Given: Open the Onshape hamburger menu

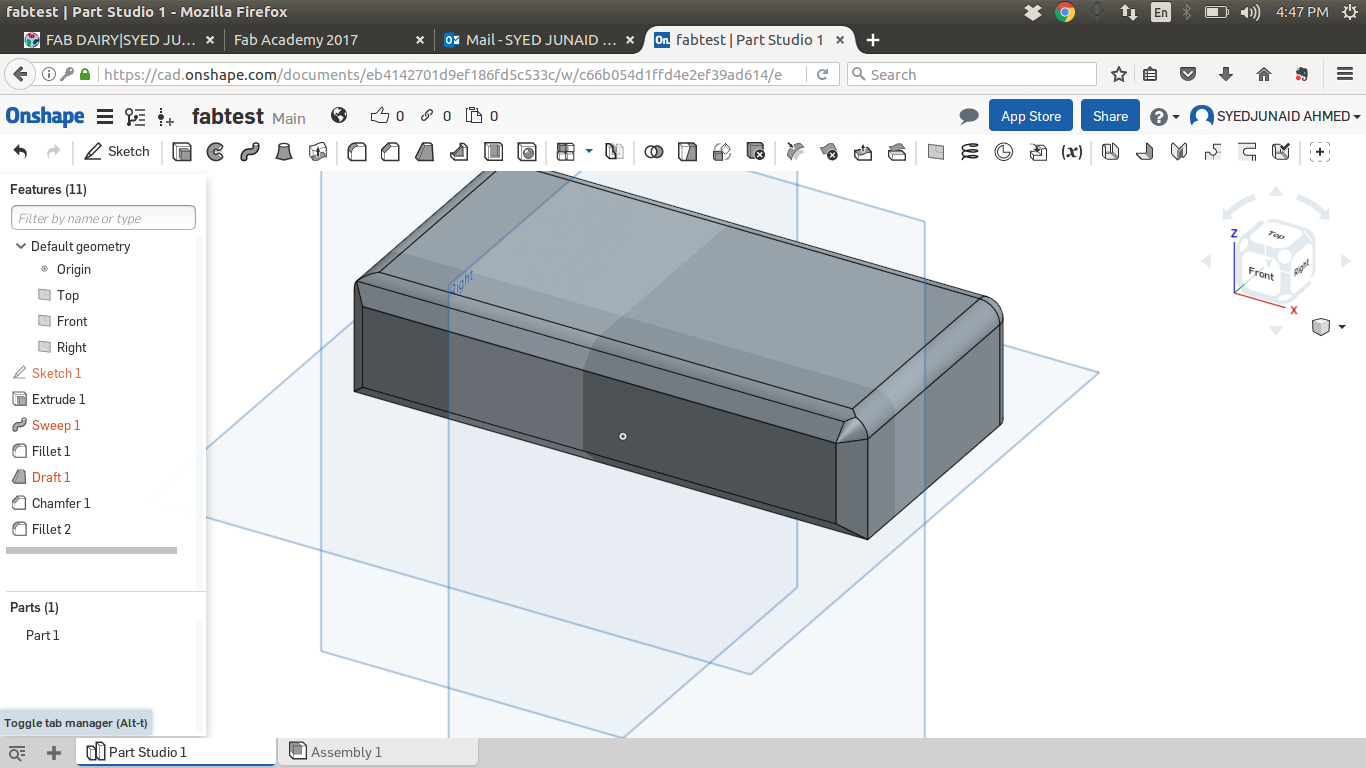Looking at the screenshot, I should [104, 117].
